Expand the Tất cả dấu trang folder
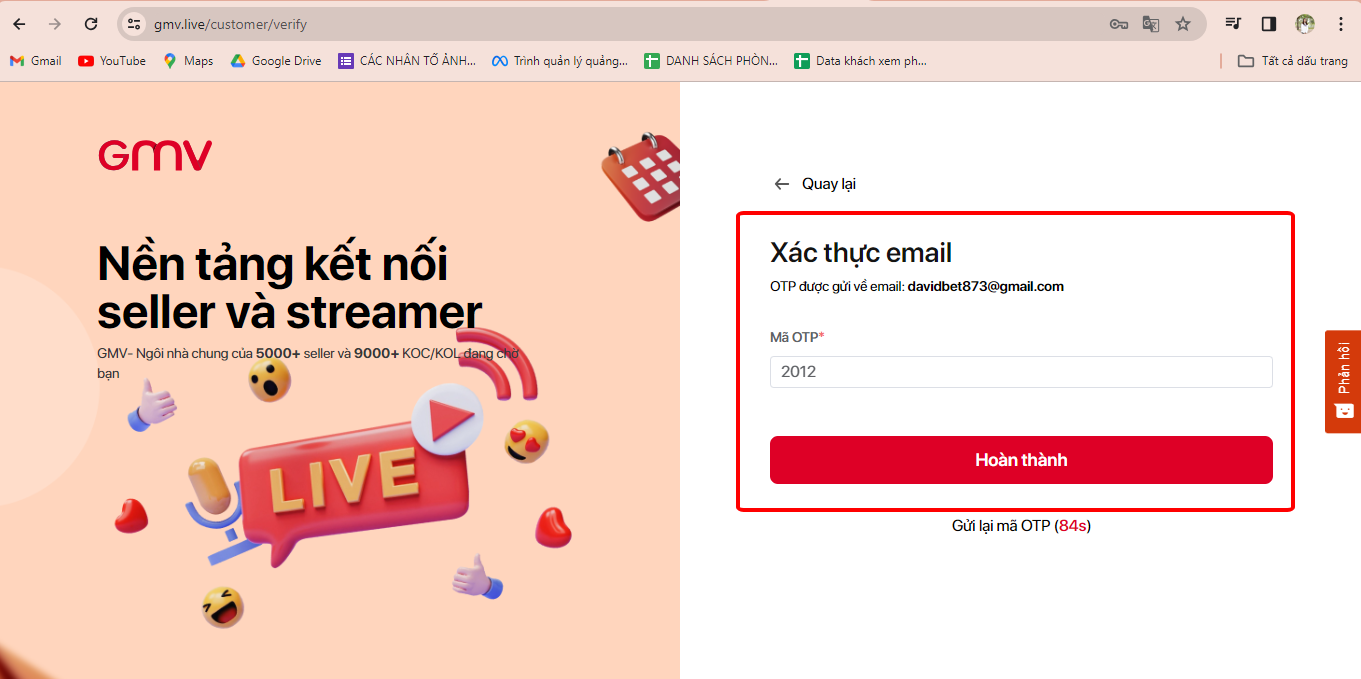The height and width of the screenshot is (679, 1361). coord(1293,61)
